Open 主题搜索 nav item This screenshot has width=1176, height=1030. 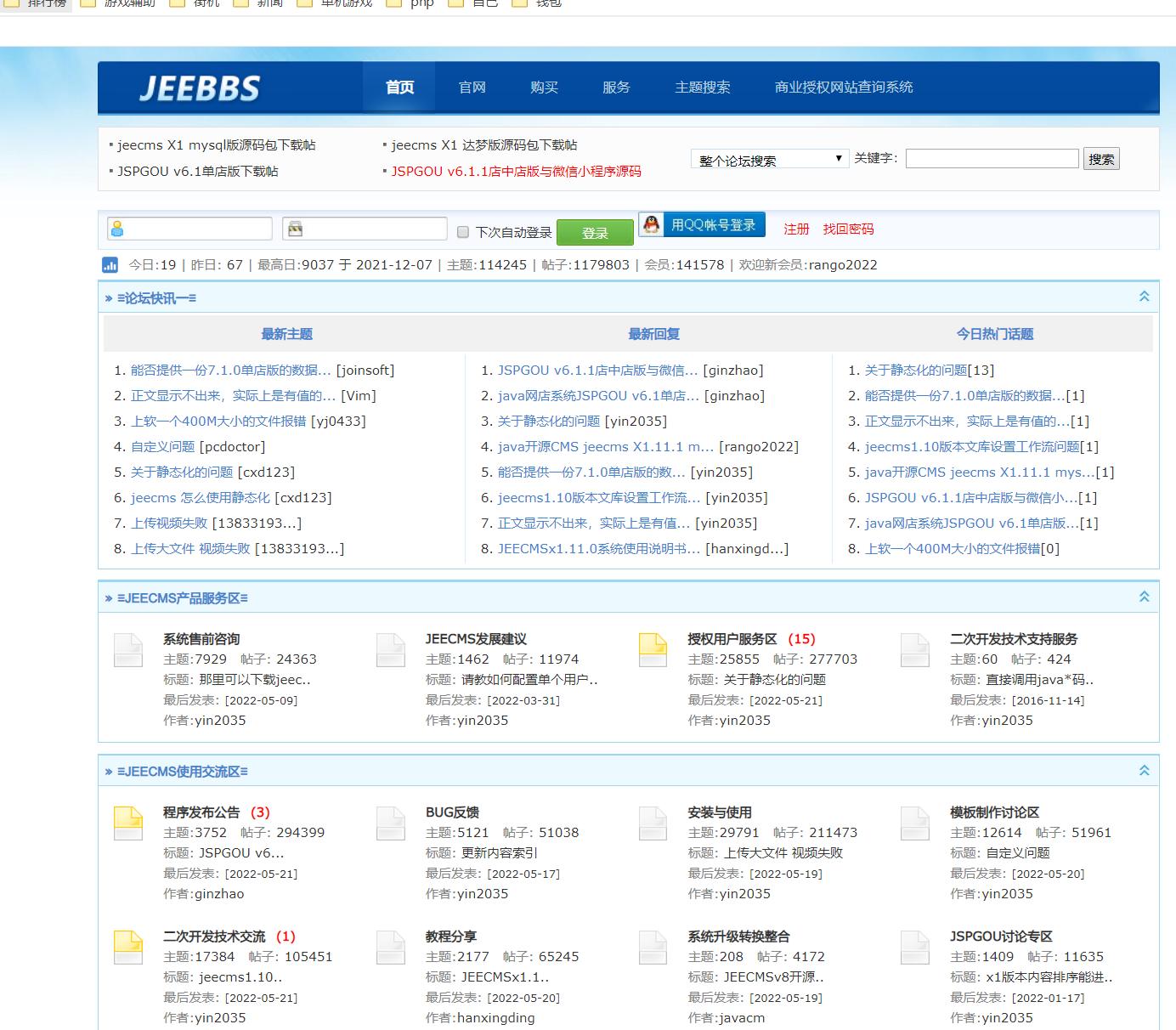click(x=703, y=88)
